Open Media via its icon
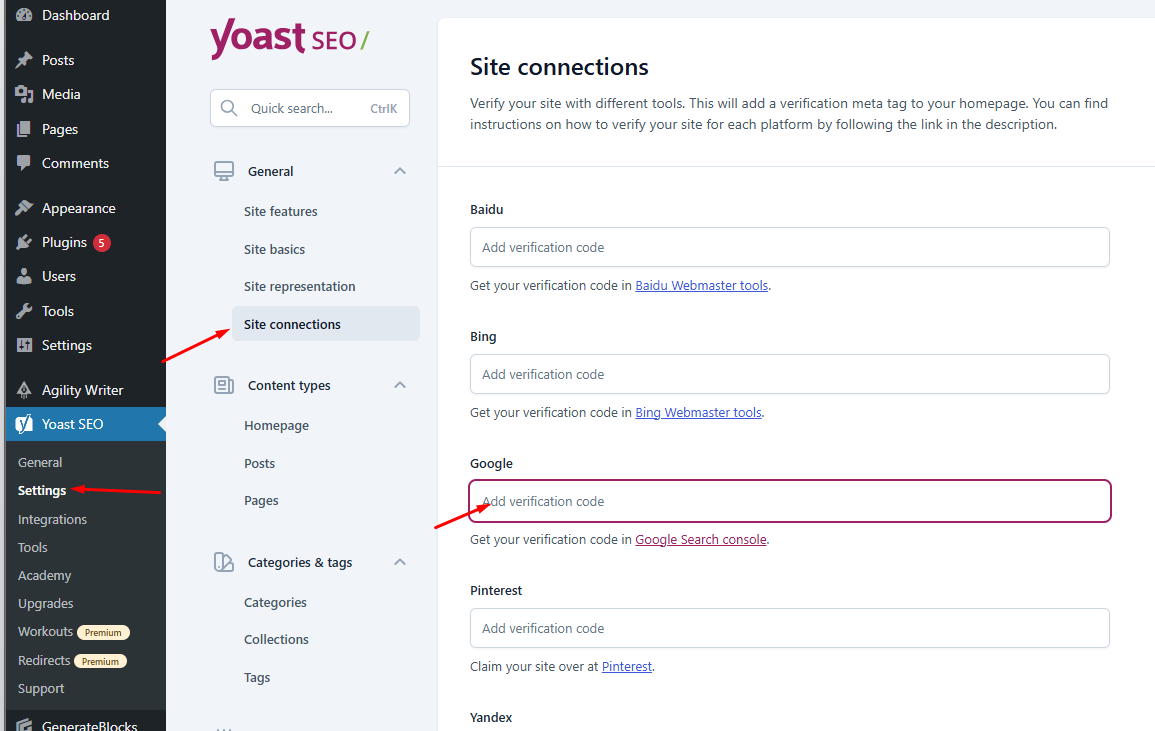This screenshot has height=731, width=1155. tap(24, 94)
